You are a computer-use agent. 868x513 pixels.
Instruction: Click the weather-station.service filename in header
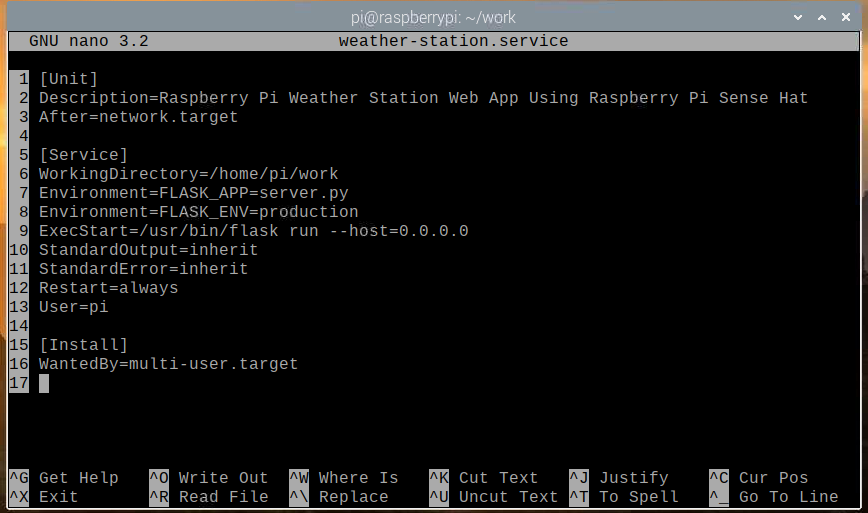coord(453,41)
